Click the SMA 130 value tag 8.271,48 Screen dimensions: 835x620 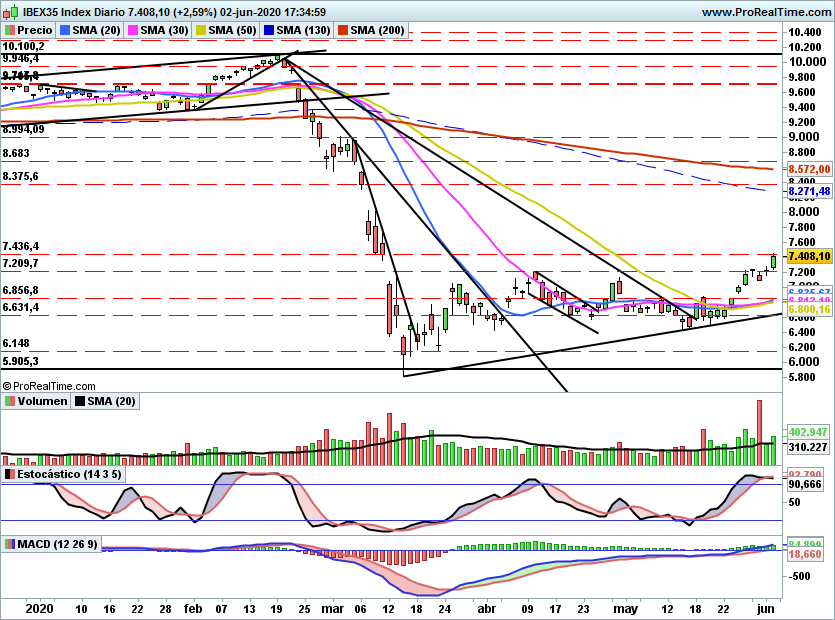point(809,191)
